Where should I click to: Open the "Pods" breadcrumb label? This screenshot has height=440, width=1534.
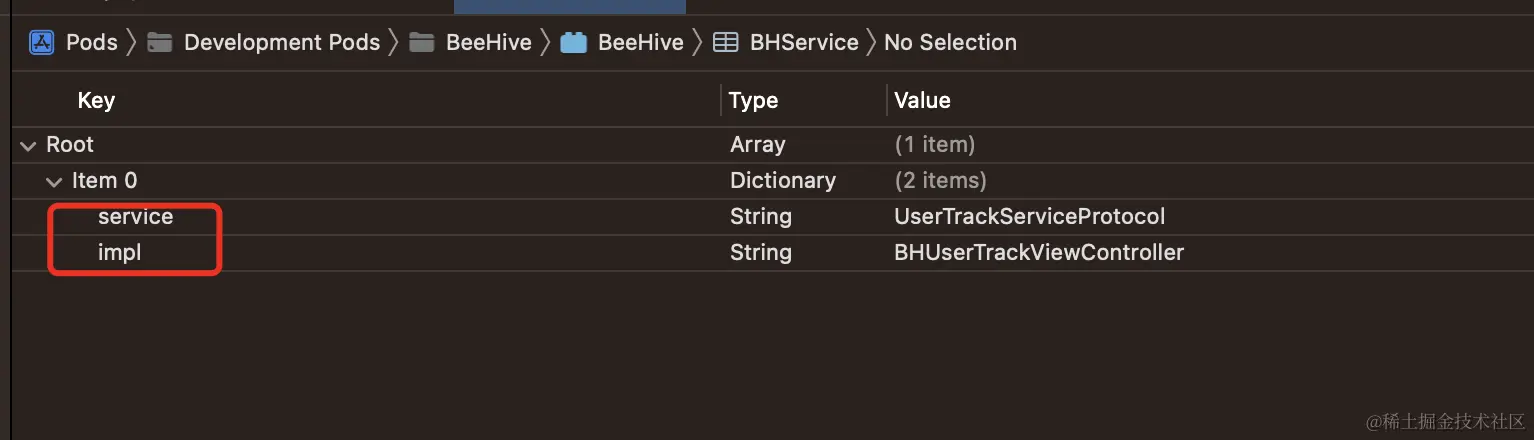coord(91,42)
